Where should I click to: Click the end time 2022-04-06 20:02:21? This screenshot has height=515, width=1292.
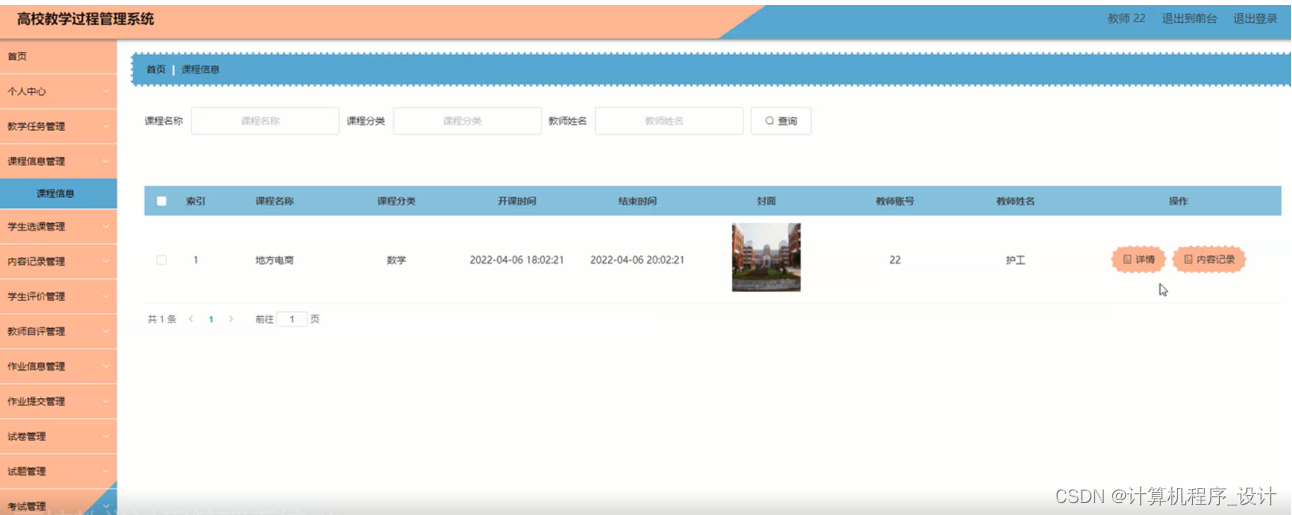coord(638,260)
